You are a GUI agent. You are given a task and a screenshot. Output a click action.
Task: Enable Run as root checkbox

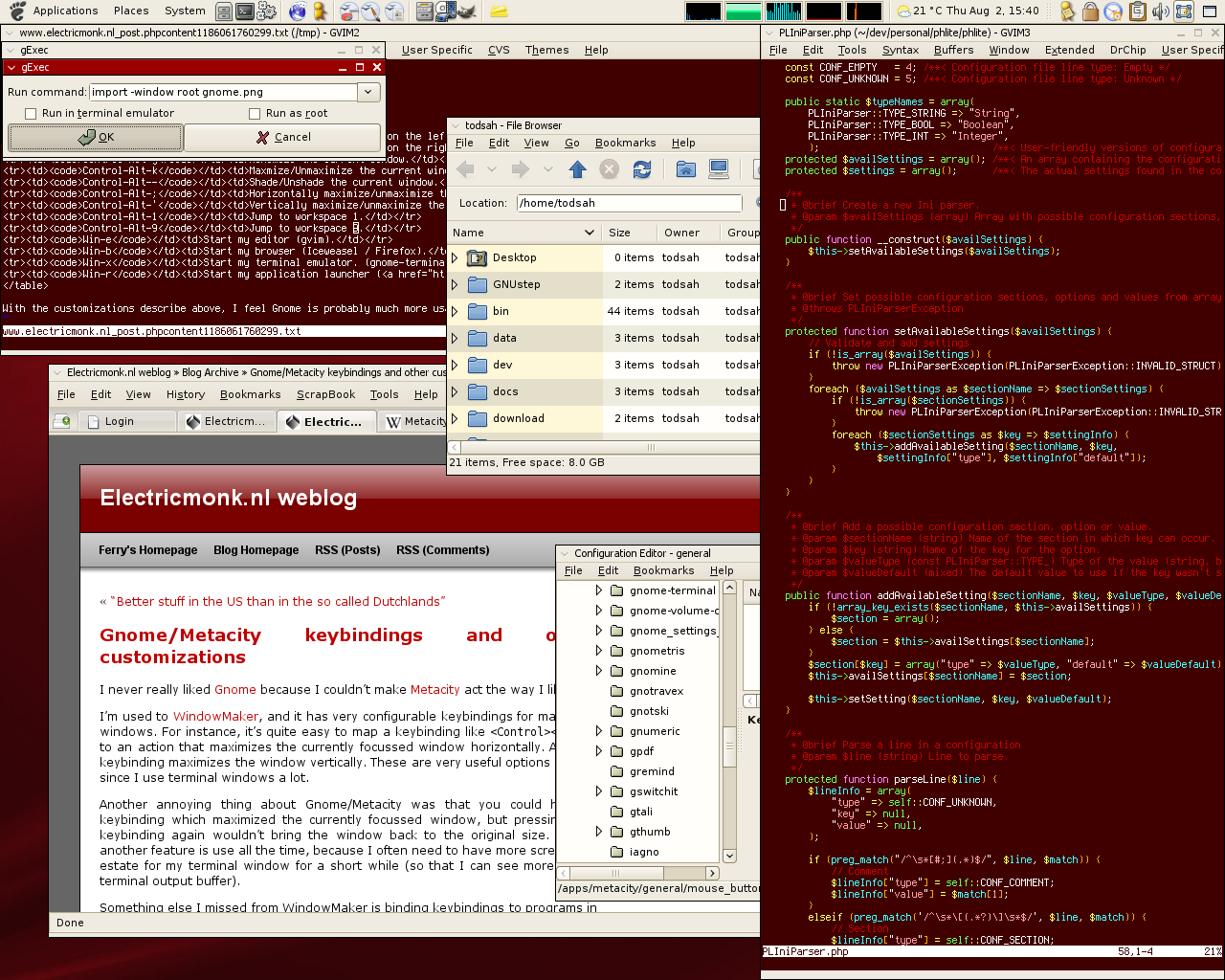[255, 113]
